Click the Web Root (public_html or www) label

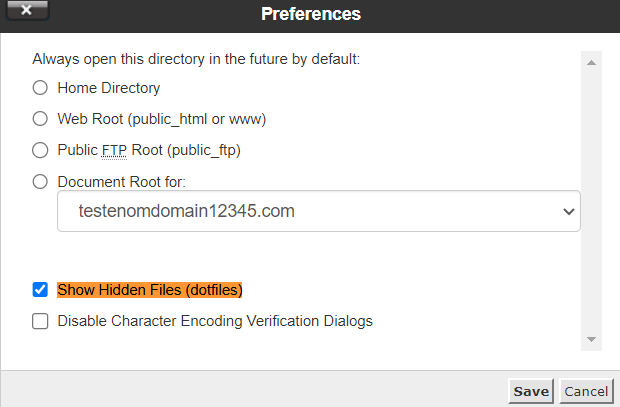tap(162, 119)
